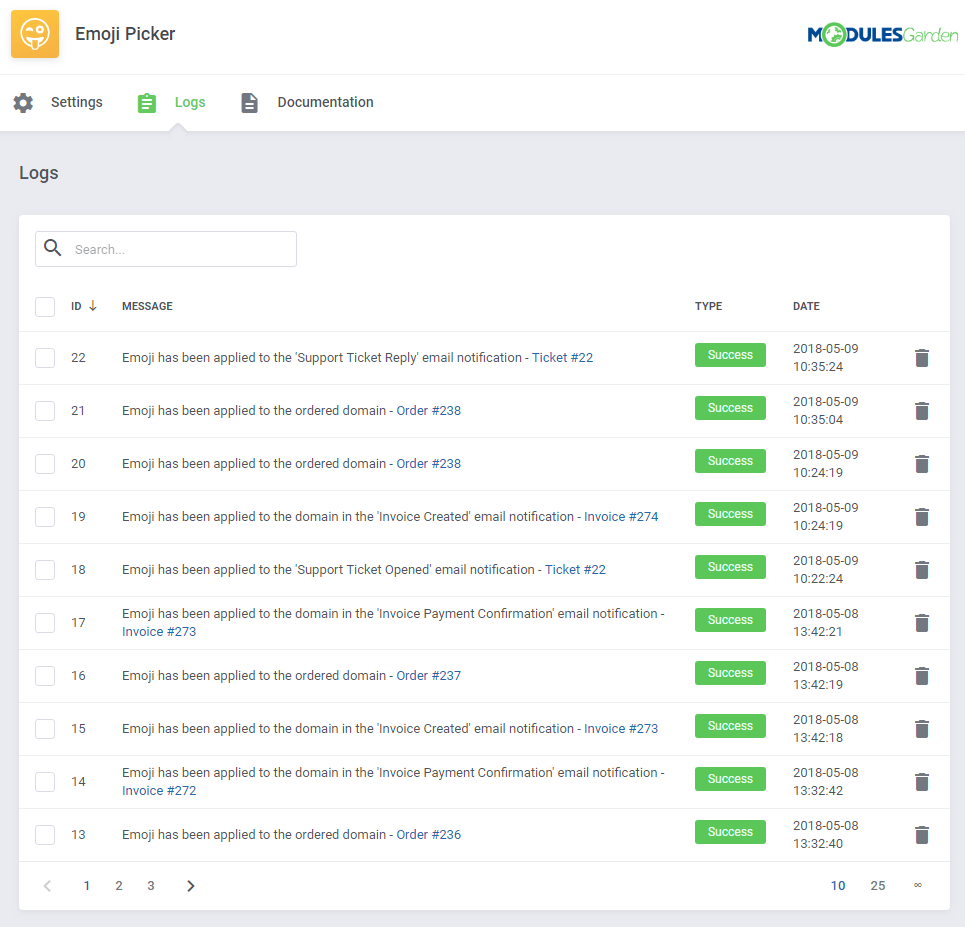The image size is (965, 927).
Task: Delete log entry 21 with trash icon
Action: click(x=921, y=411)
